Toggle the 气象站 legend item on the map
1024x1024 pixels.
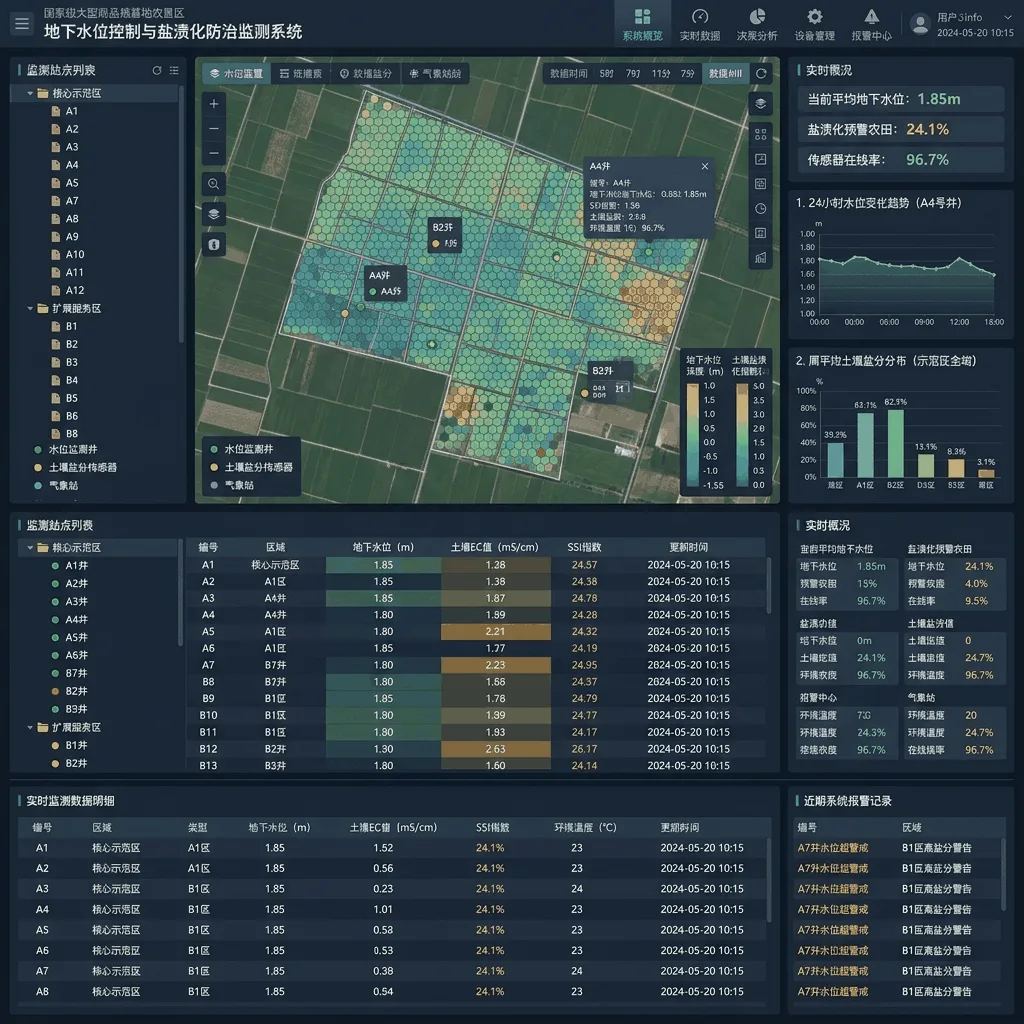pos(232,485)
